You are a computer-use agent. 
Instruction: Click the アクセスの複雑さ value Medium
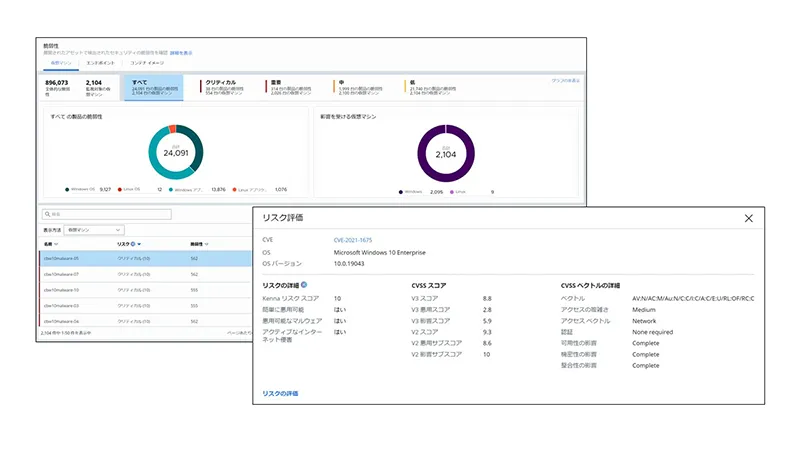(x=644, y=310)
